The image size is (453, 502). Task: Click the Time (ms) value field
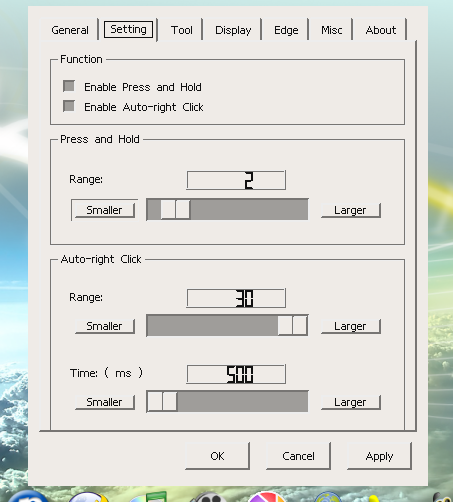pyautogui.click(x=236, y=374)
